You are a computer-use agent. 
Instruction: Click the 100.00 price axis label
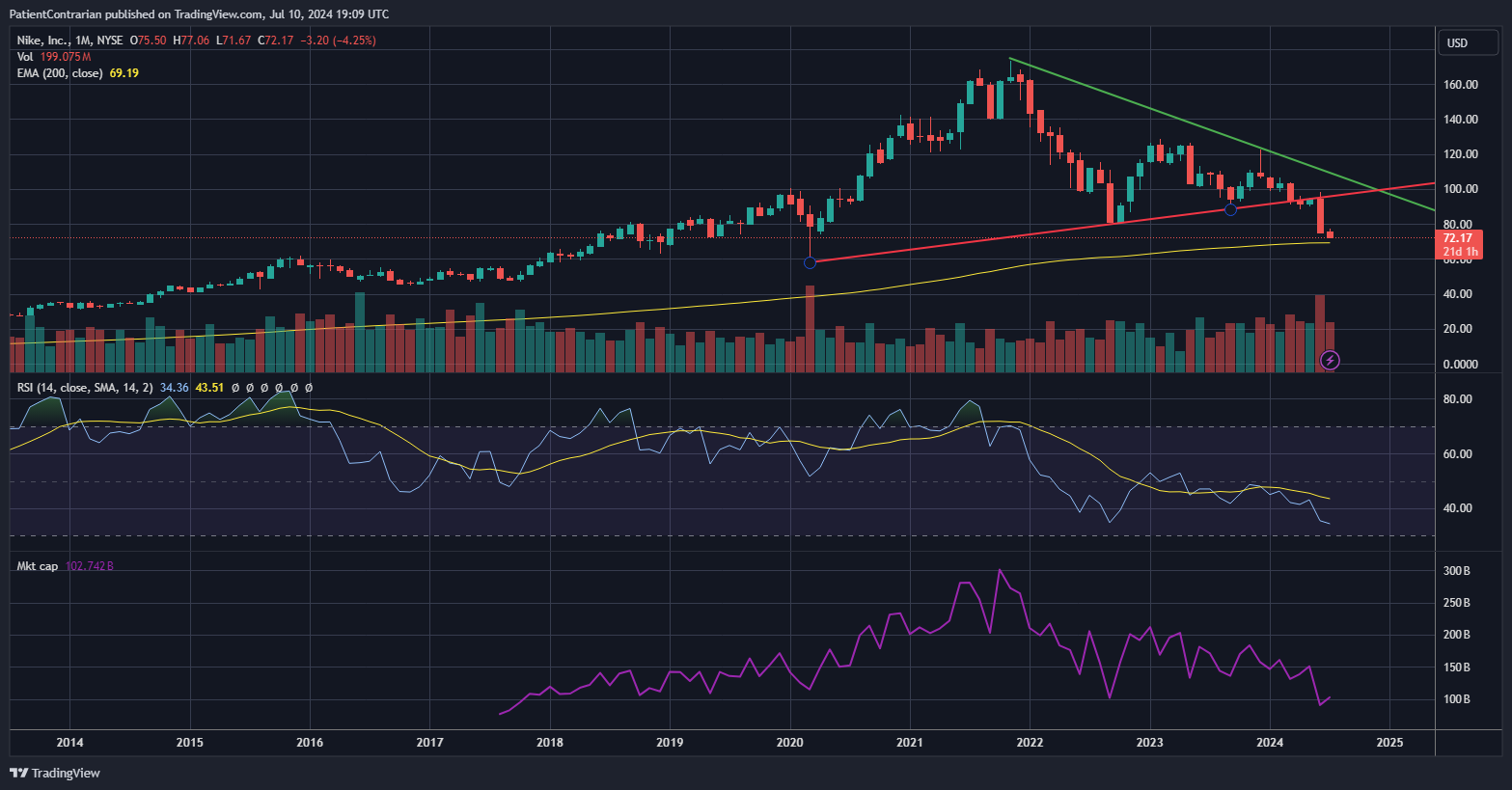[1461, 189]
